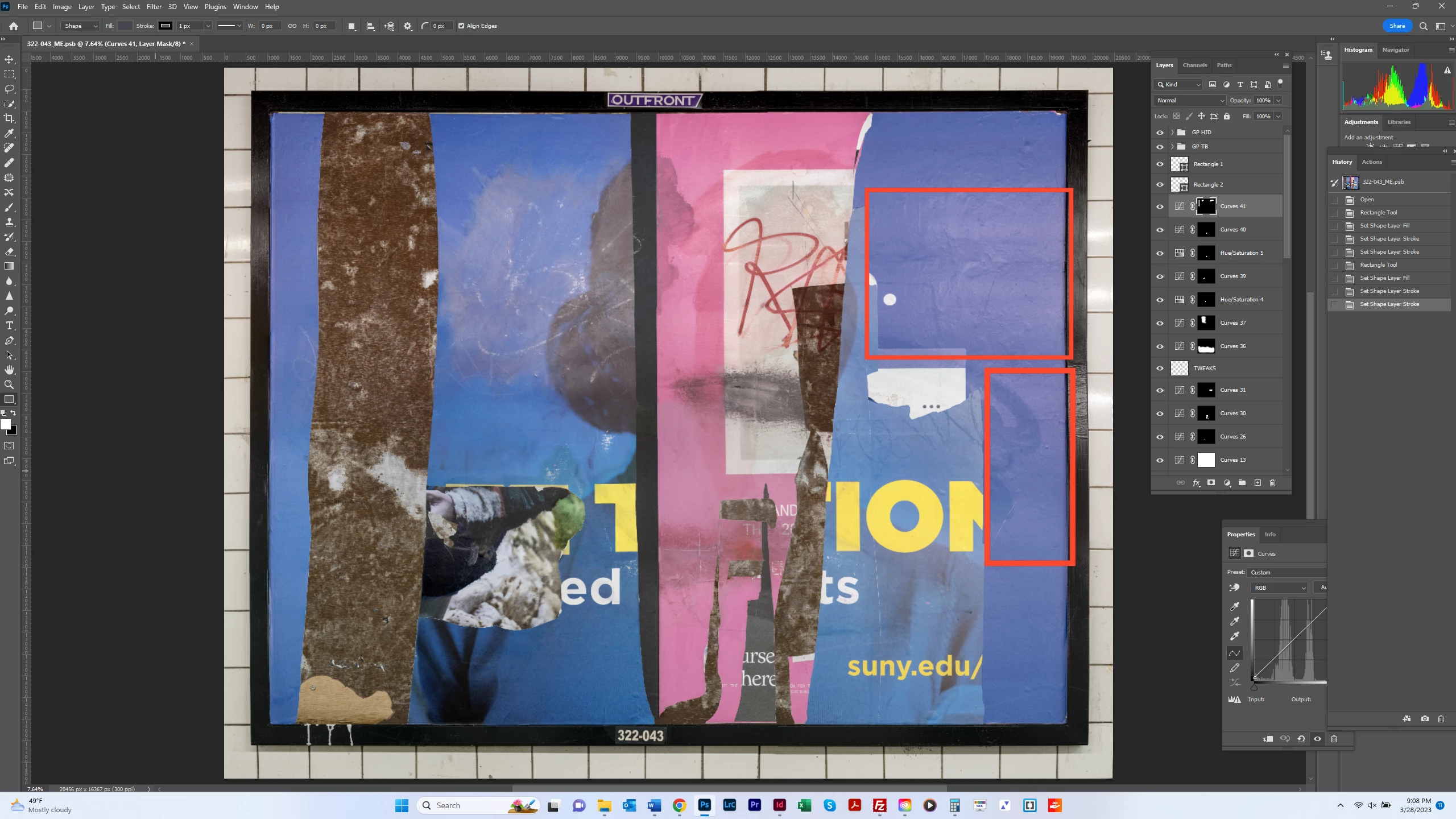Select the Open history state

click(x=1367, y=200)
